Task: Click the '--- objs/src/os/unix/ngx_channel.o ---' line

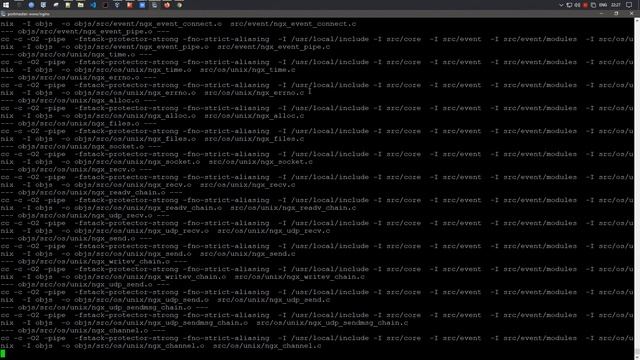Action: [x=83, y=331]
